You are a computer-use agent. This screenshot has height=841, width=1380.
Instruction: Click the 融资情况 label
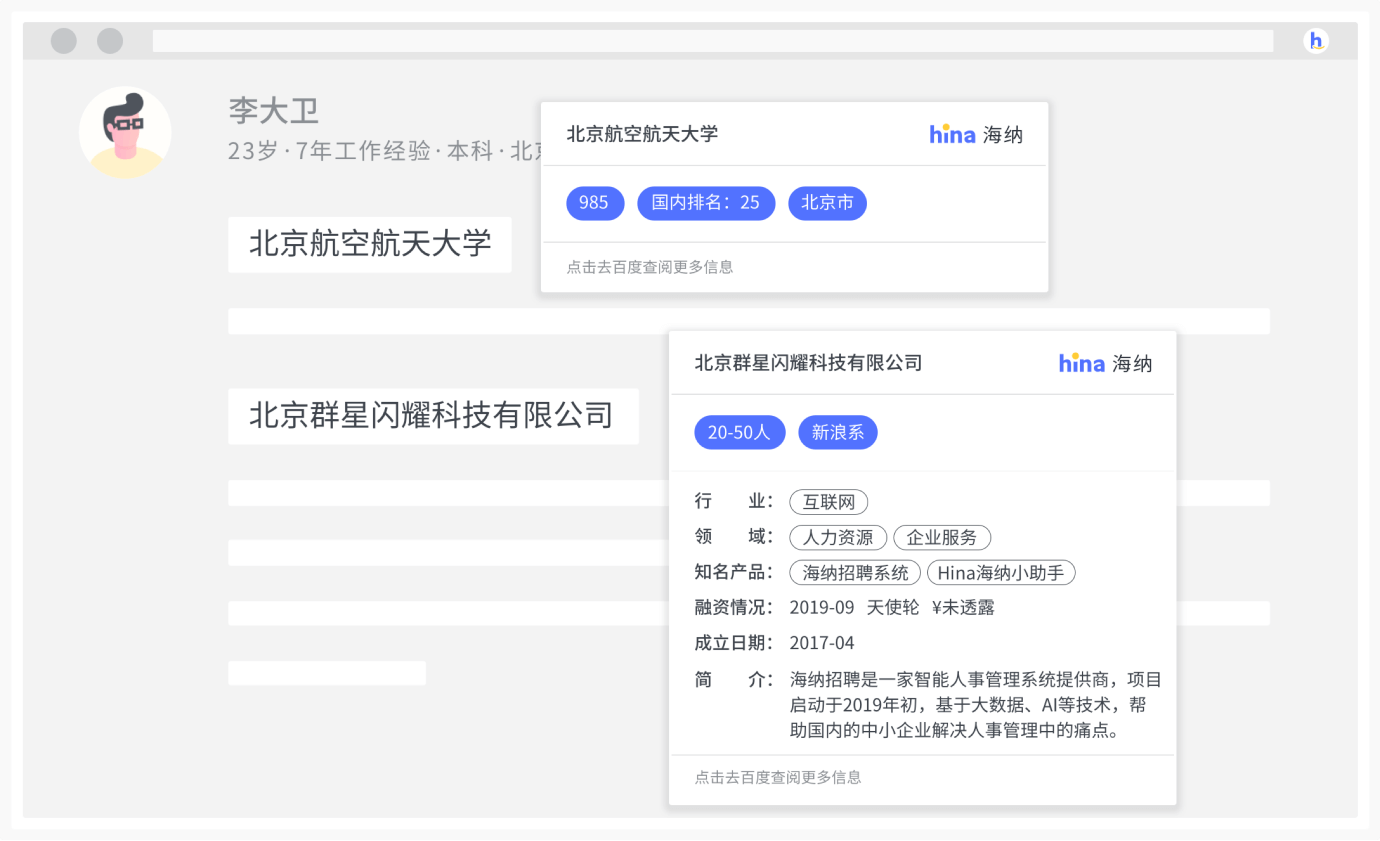[x=734, y=607]
